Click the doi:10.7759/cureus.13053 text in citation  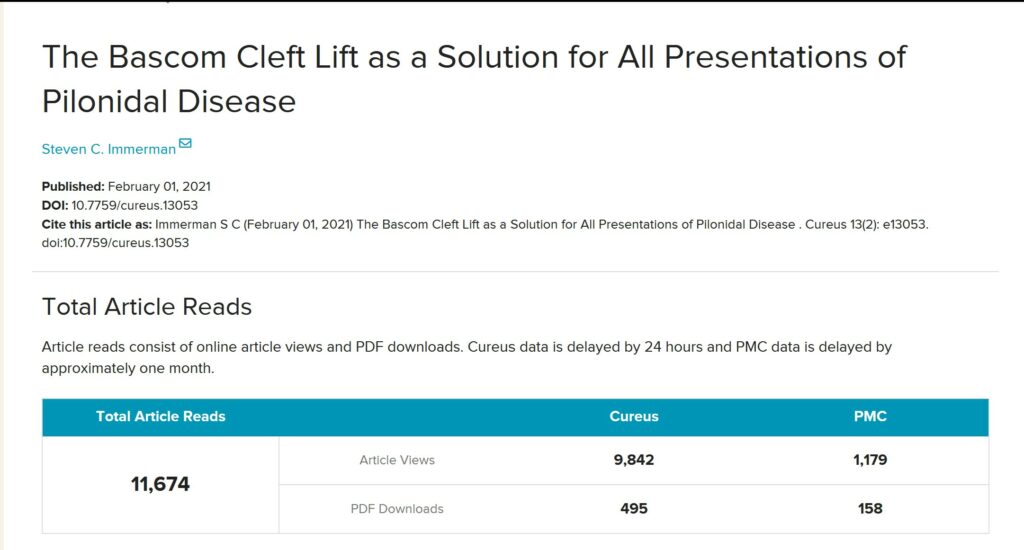pos(115,242)
